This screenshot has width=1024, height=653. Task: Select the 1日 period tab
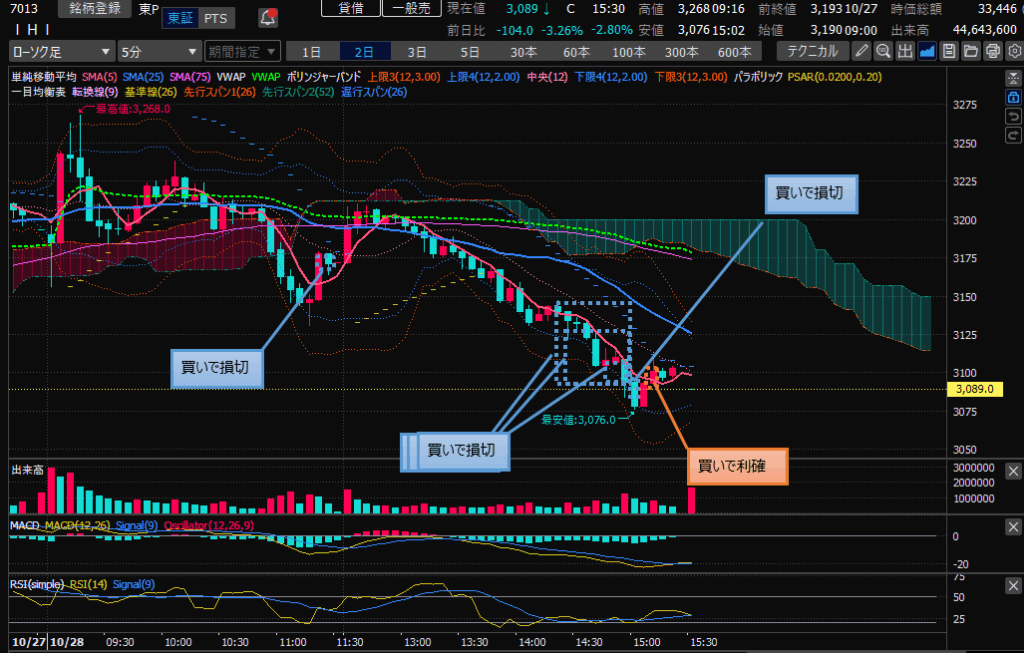[x=312, y=52]
